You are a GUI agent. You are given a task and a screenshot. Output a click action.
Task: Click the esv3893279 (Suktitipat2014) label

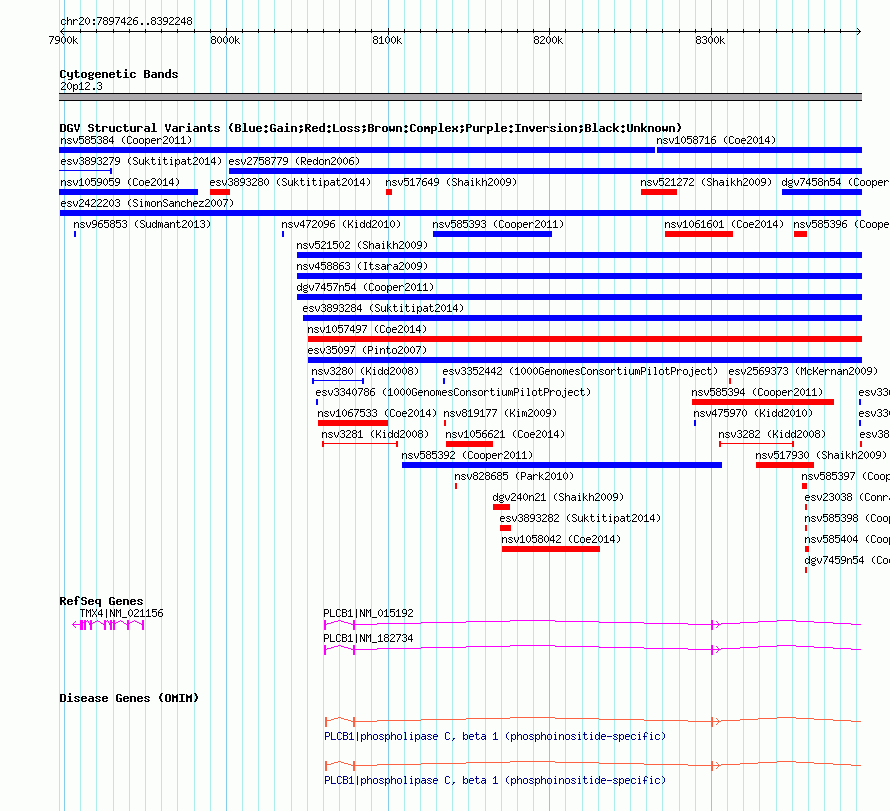click(141, 161)
